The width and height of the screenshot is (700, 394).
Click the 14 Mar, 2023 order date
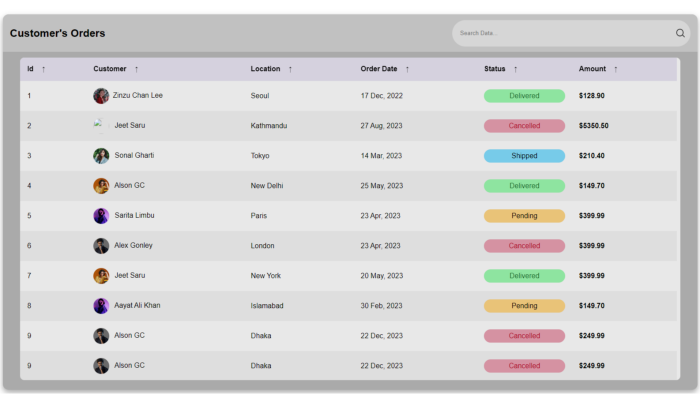coord(381,156)
